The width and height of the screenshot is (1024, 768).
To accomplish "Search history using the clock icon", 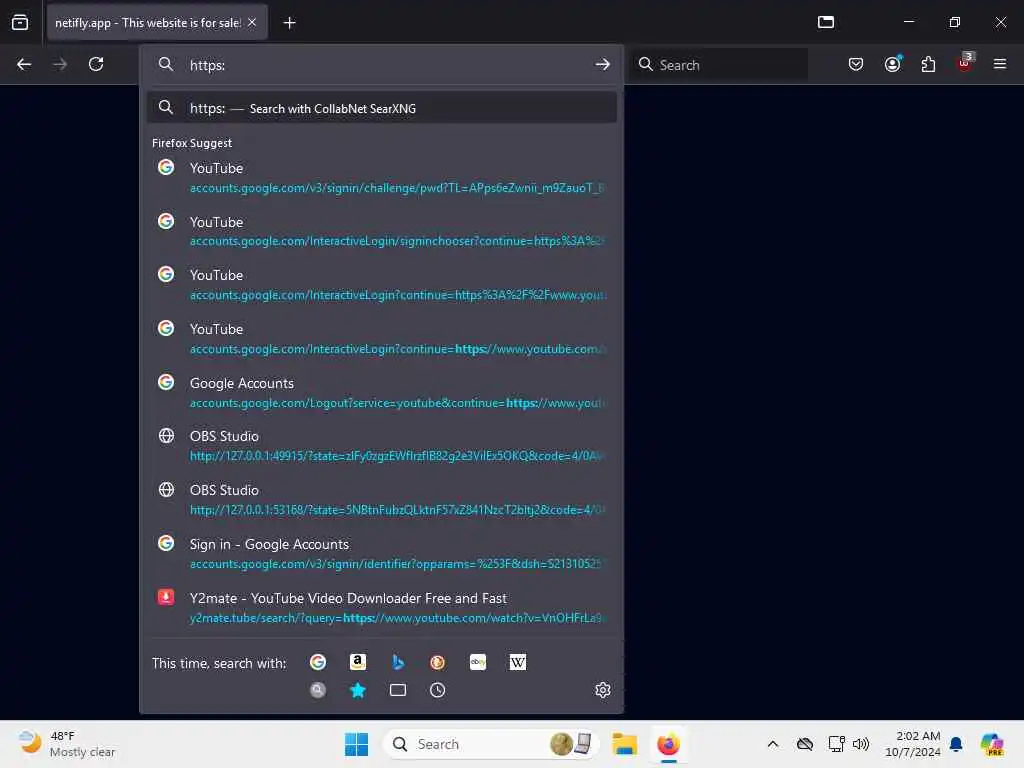I will coord(438,690).
